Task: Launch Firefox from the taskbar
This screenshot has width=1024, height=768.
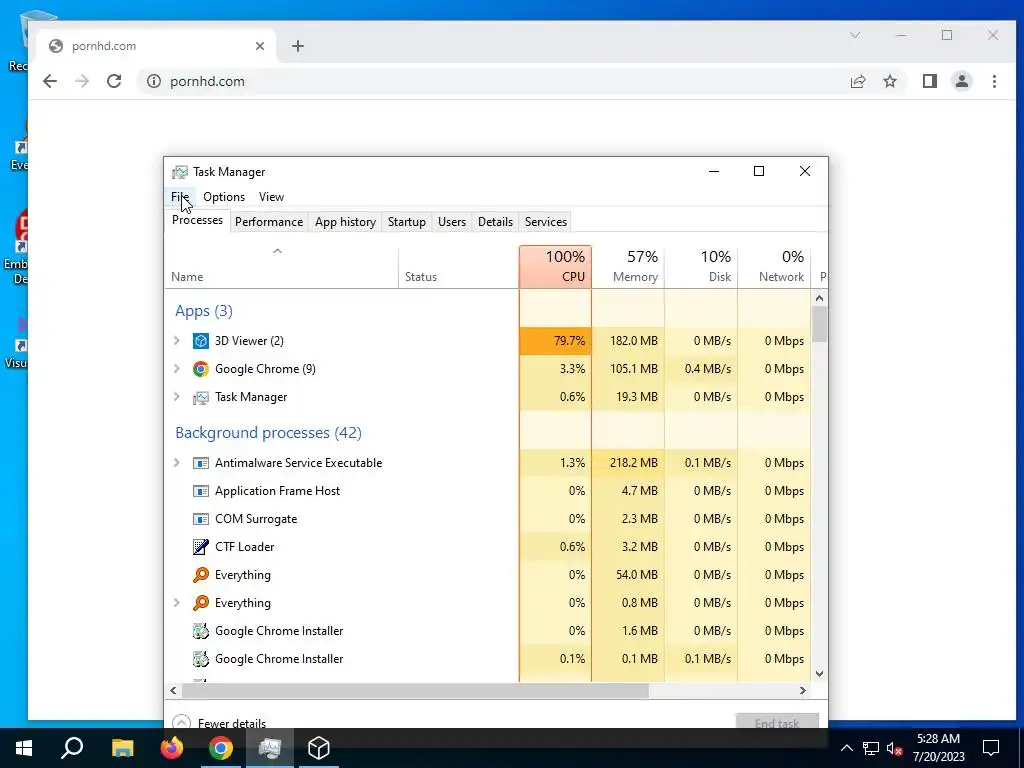Action: [x=172, y=748]
